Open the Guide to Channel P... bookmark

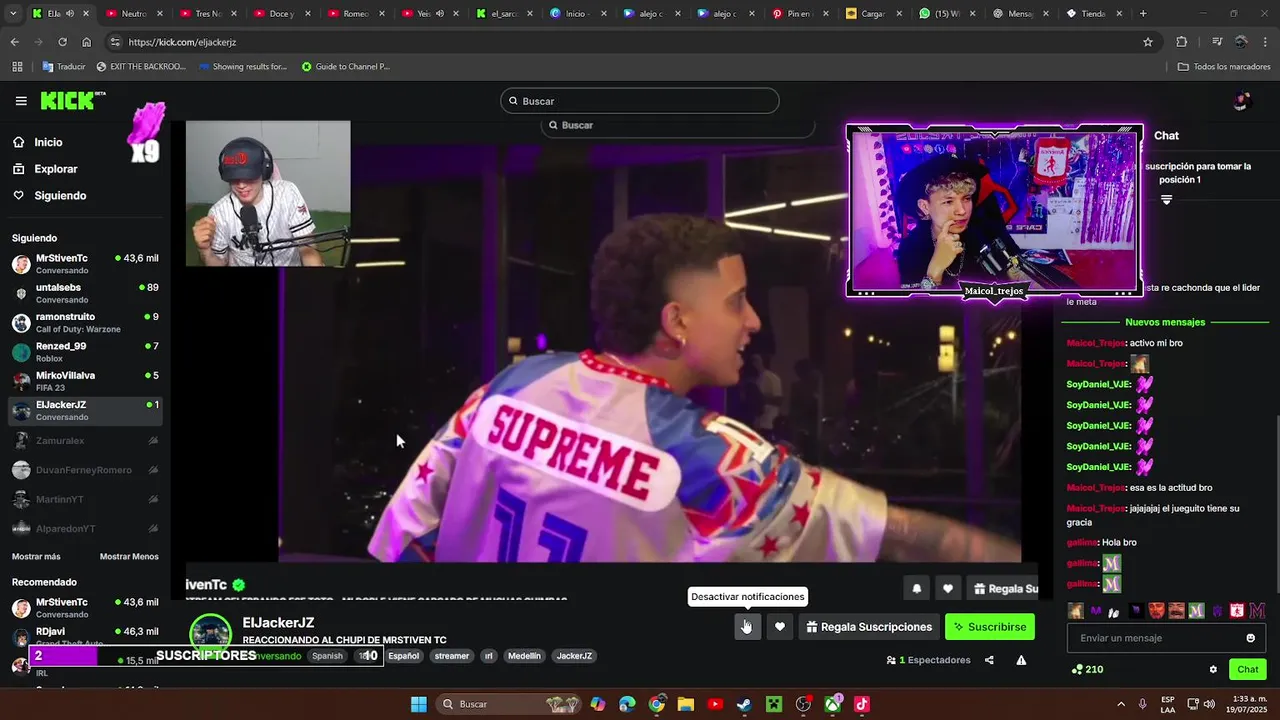pos(346,67)
